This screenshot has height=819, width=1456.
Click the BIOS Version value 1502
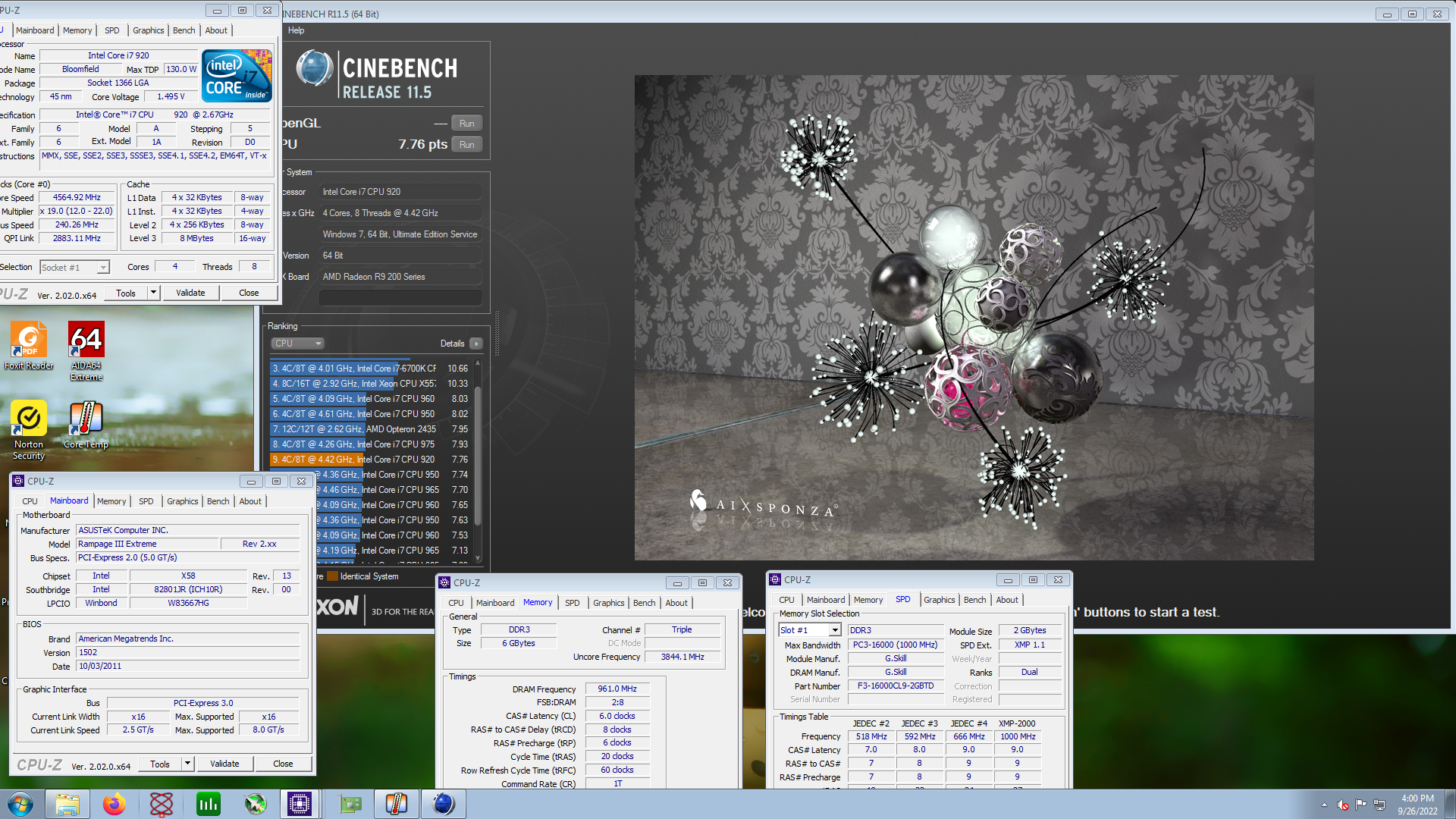(188, 652)
